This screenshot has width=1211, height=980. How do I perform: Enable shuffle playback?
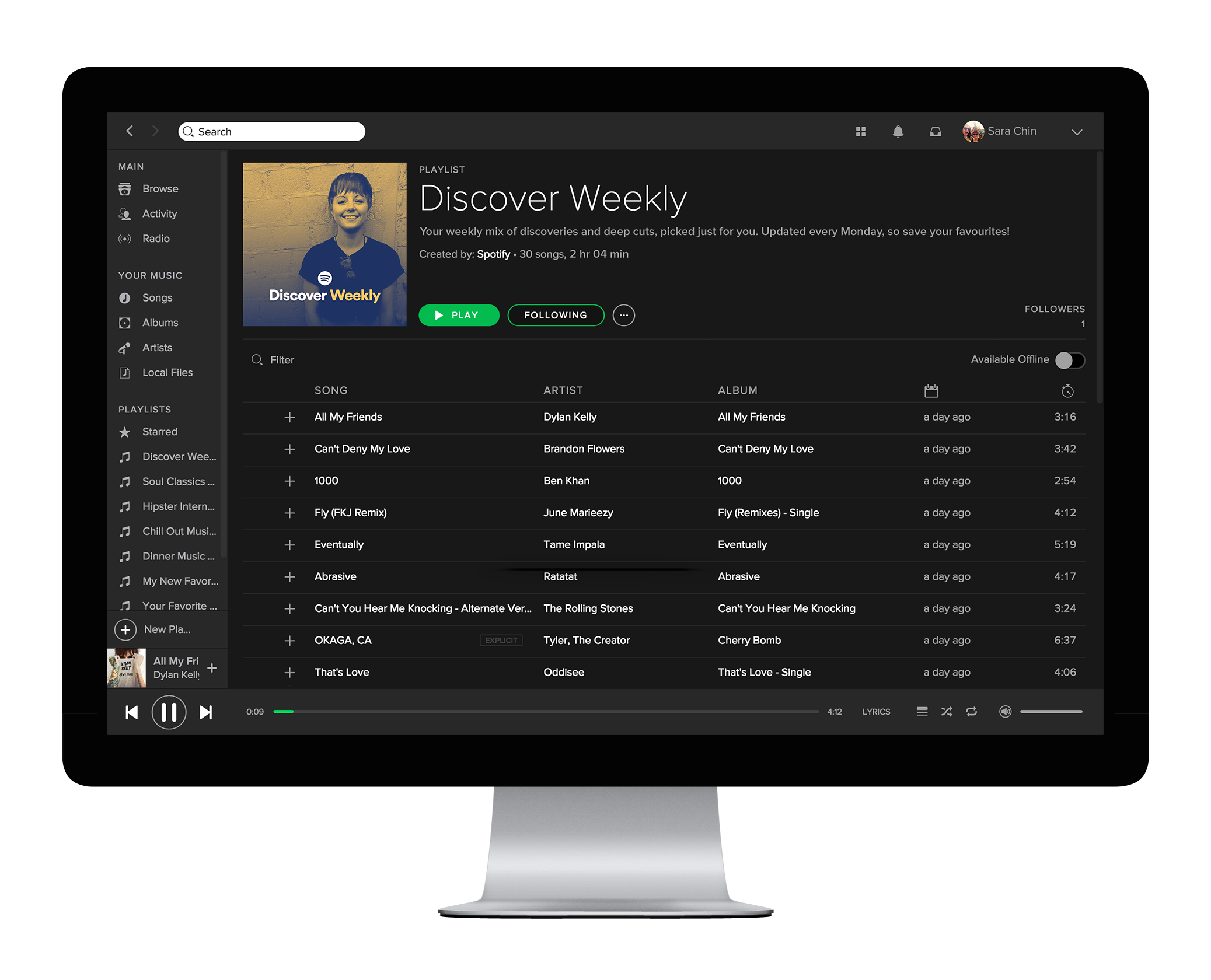tap(947, 712)
